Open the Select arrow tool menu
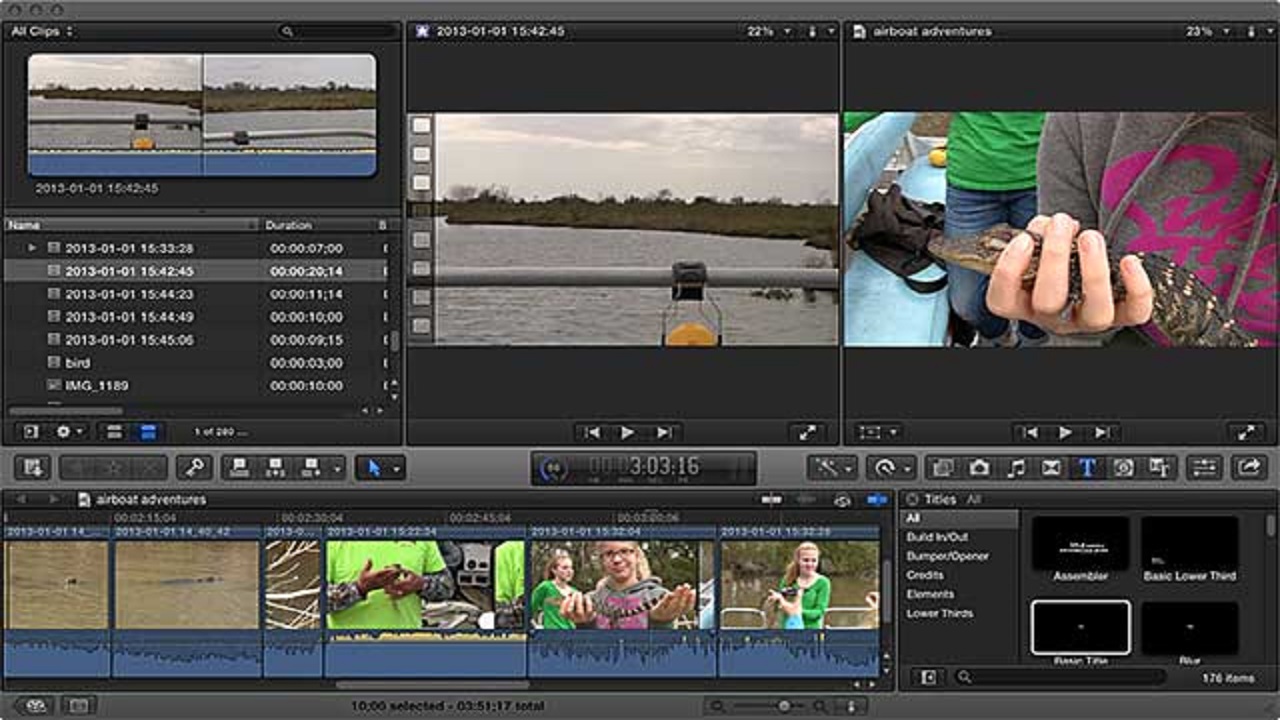The height and width of the screenshot is (720, 1280). (x=380, y=467)
